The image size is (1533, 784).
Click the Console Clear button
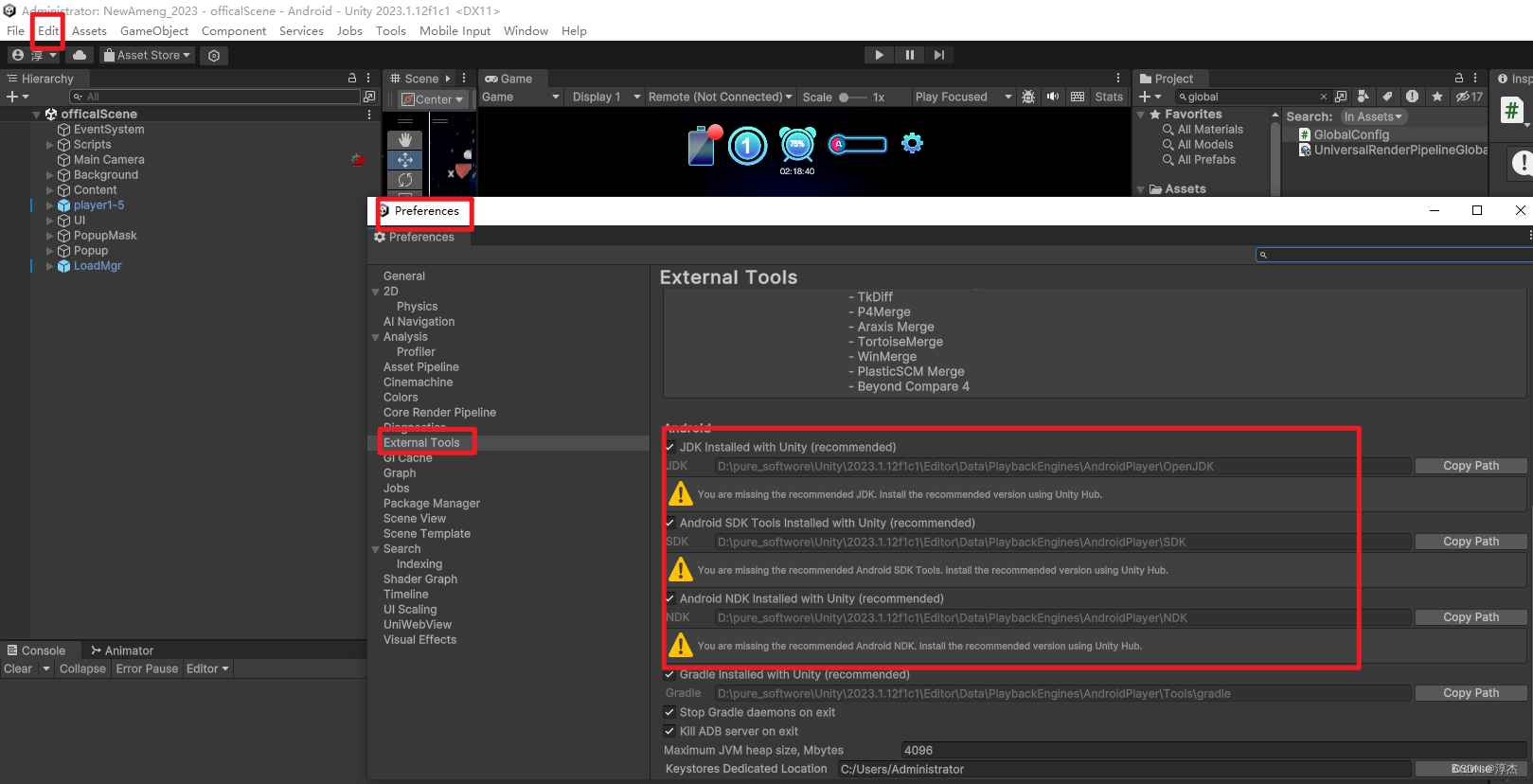18,668
